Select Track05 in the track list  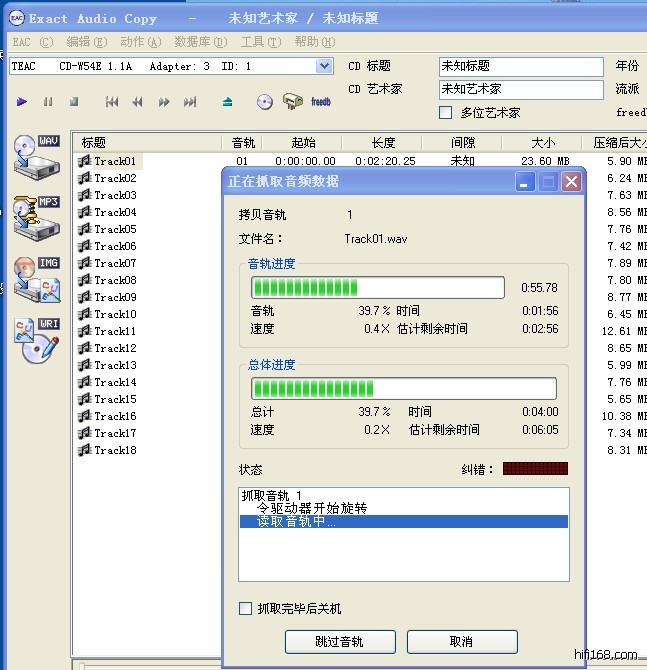click(115, 229)
